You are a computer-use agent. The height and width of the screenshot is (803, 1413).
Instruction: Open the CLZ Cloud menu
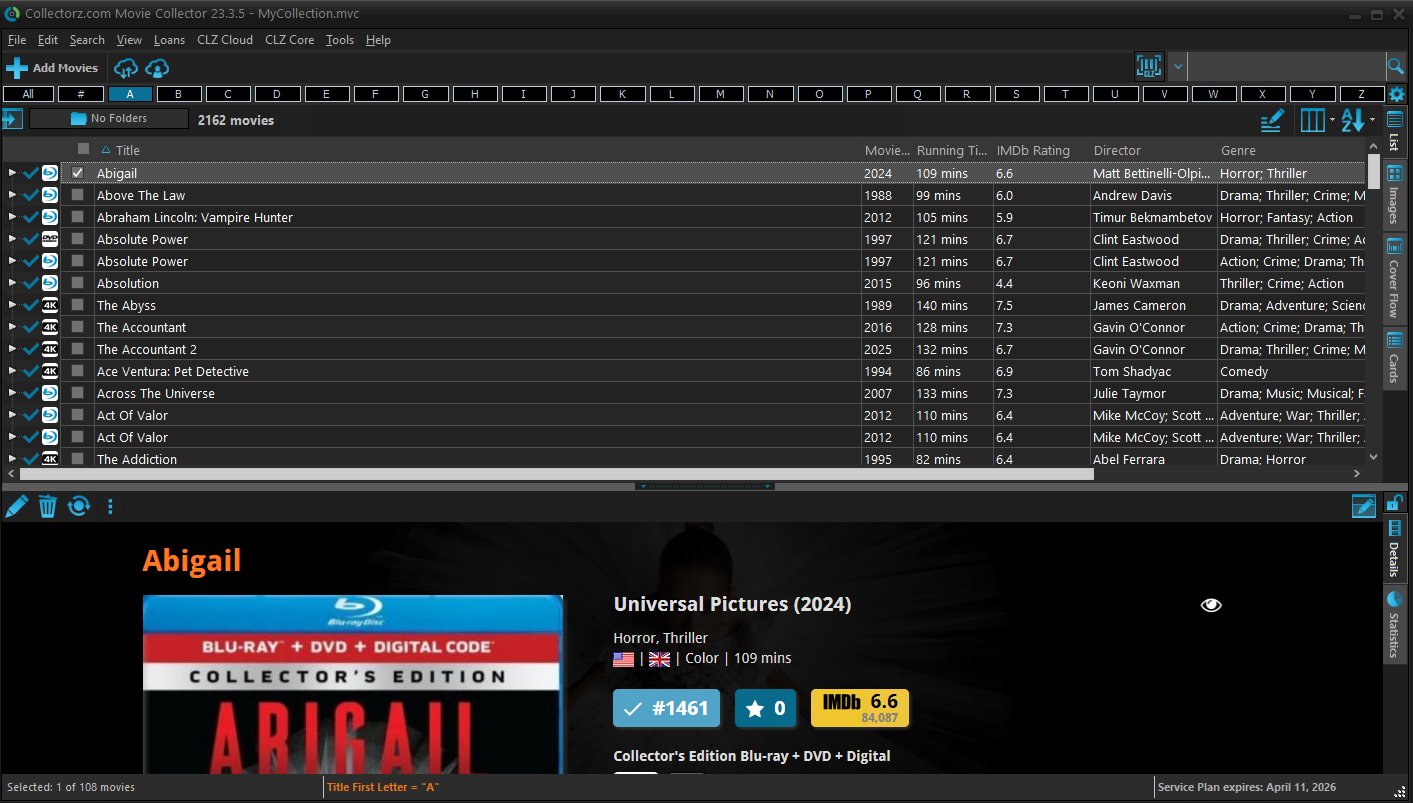225,40
